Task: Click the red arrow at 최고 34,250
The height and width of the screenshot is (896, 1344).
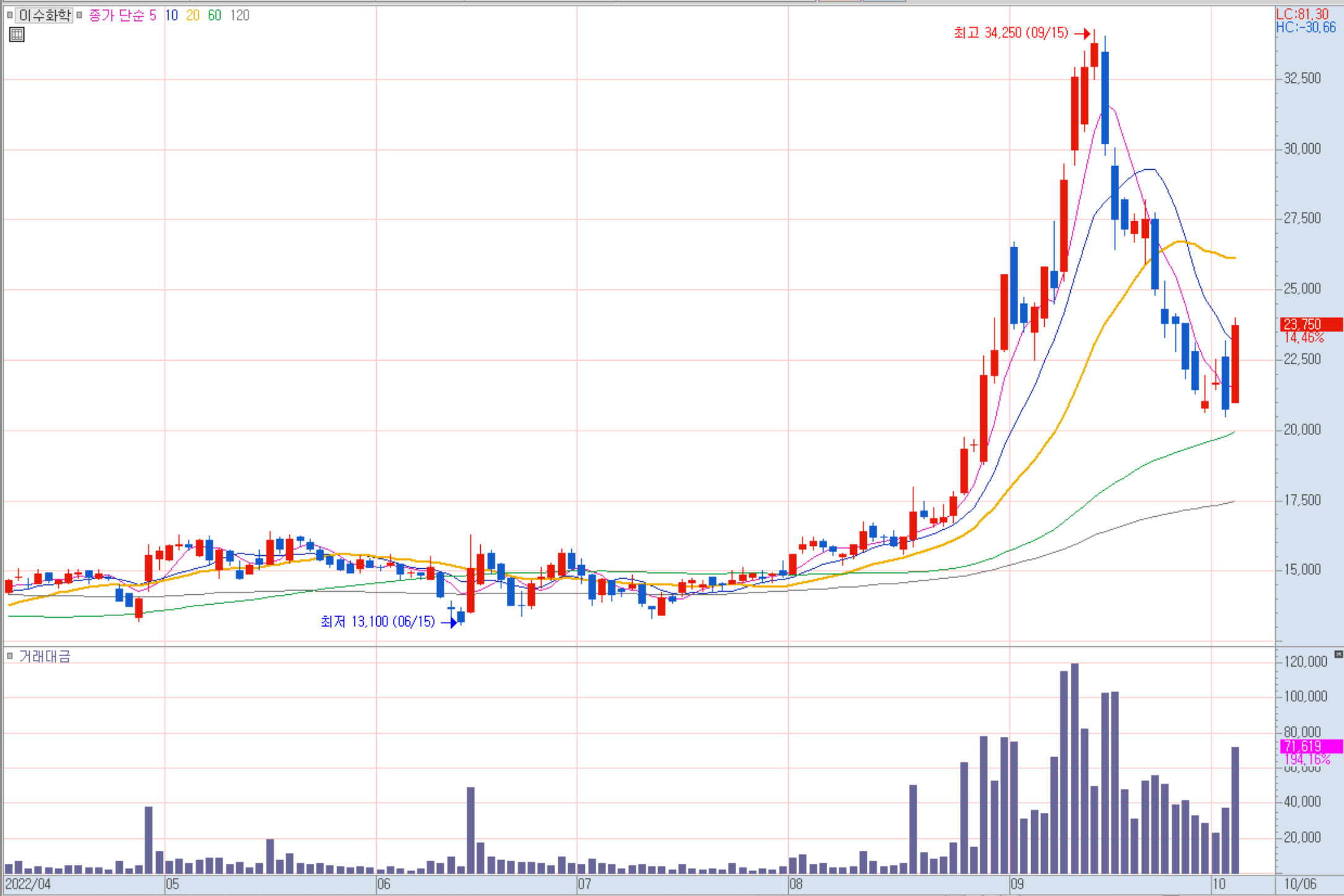Action: pyautogui.click(x=1082, y=33)
